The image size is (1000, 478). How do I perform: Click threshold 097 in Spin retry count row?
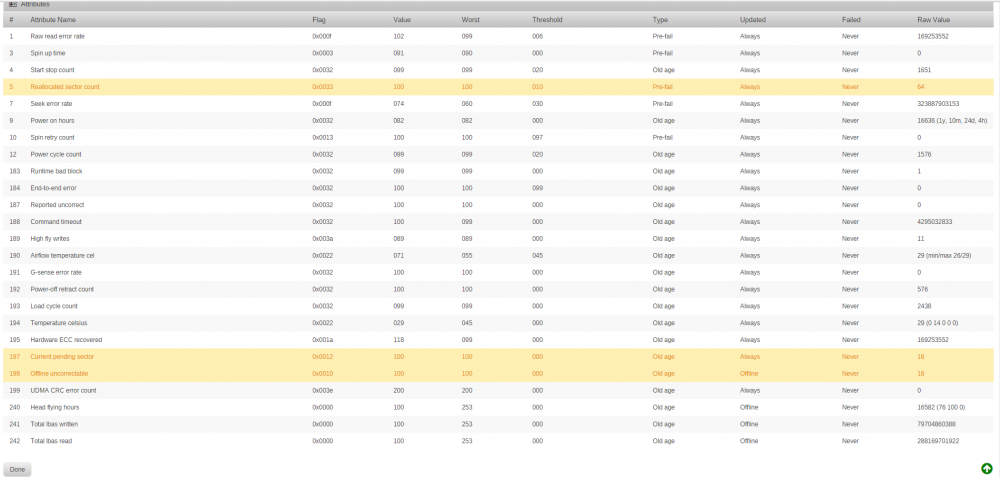pos(538,137)
